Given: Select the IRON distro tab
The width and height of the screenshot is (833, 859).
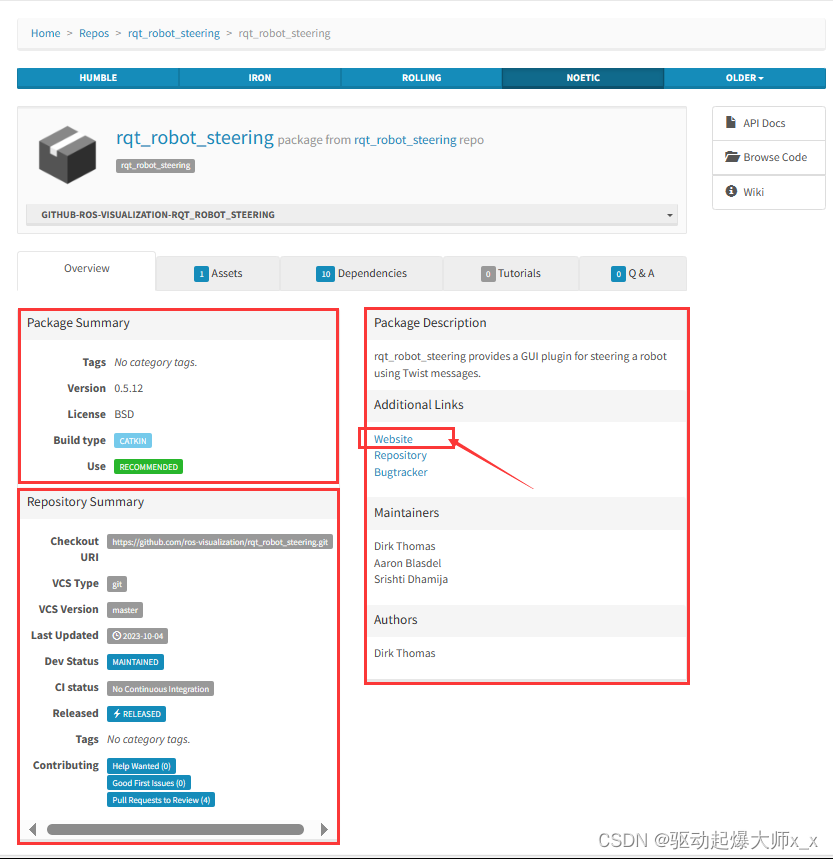Looking at the screenshot, I should point(260,78).
